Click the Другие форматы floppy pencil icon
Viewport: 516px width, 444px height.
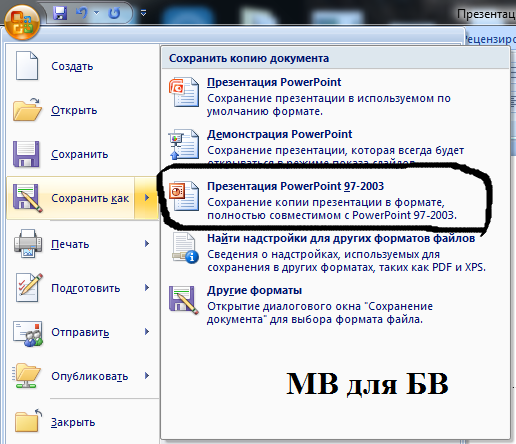184,300
